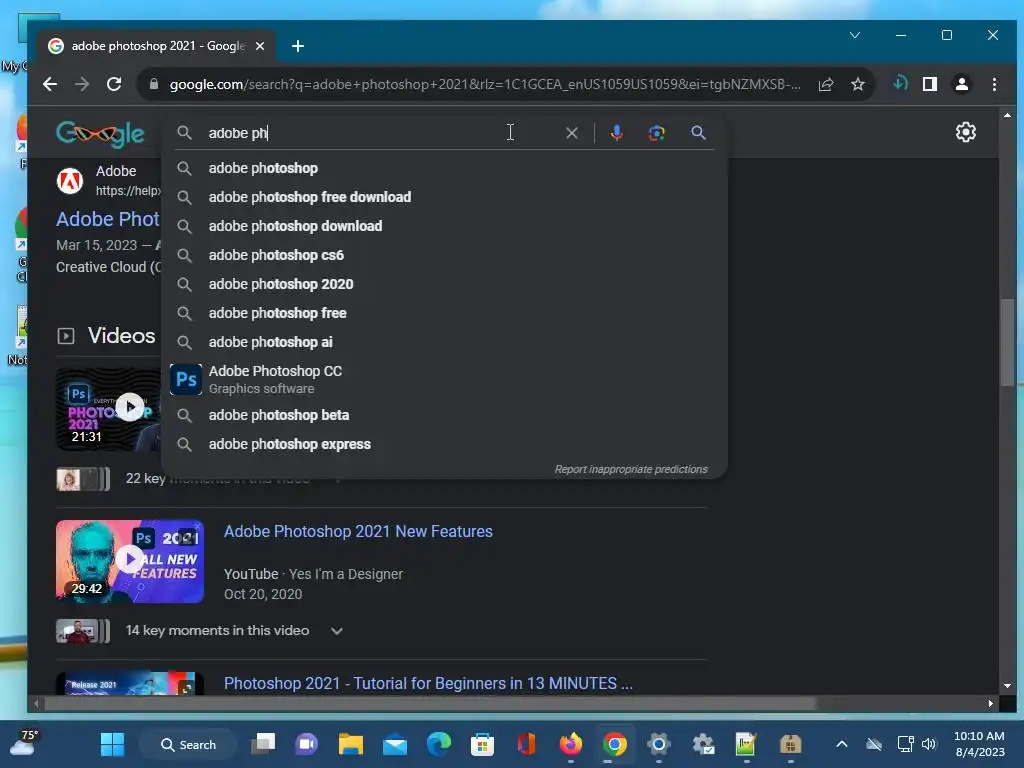Image resolution: width=1024 pixels, height=768 pixels.
Task: Open taskbar Search box
Action: coord(188,744)
